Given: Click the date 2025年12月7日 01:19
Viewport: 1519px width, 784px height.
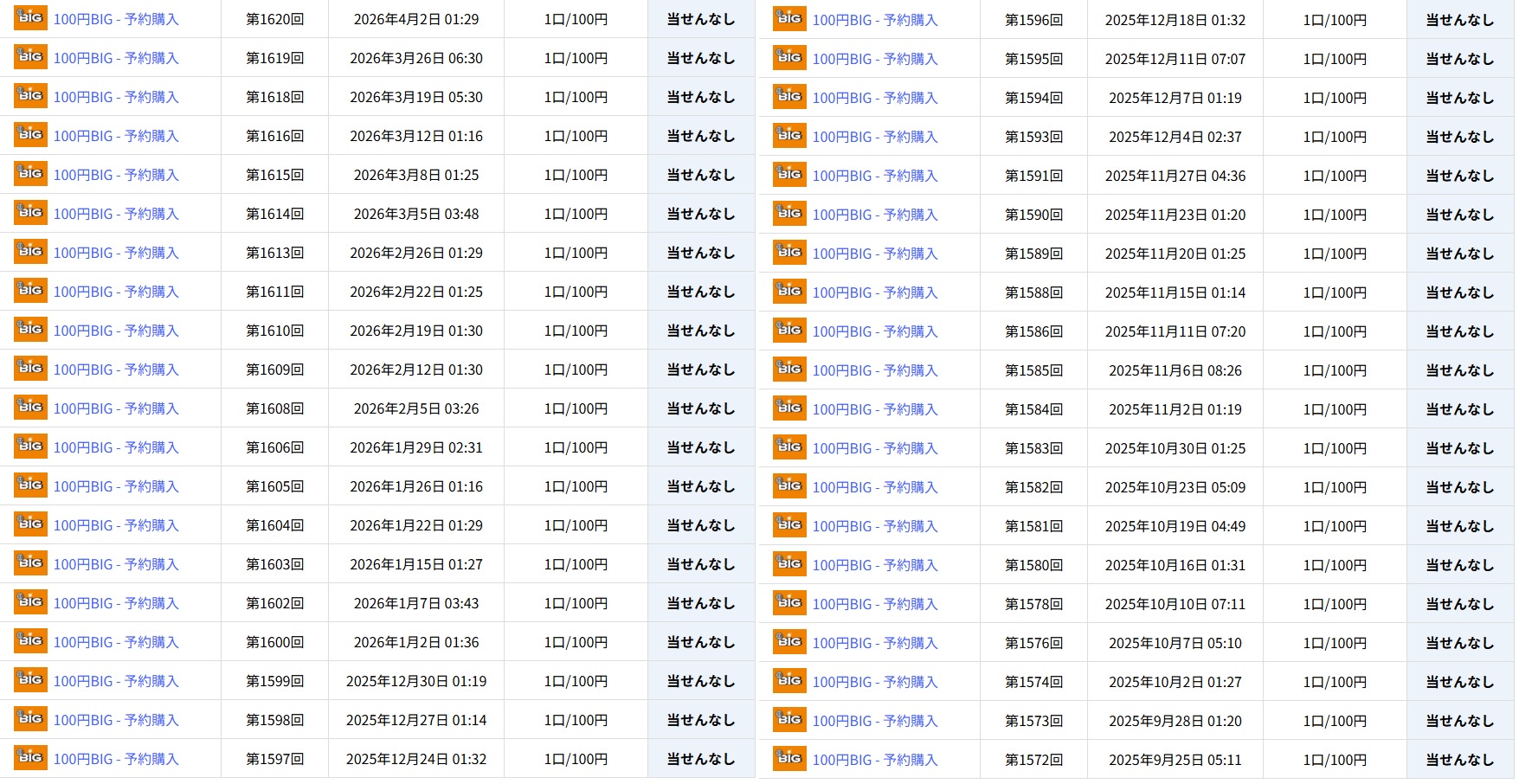Looking at the screenshot, I should click(1175, 98).
